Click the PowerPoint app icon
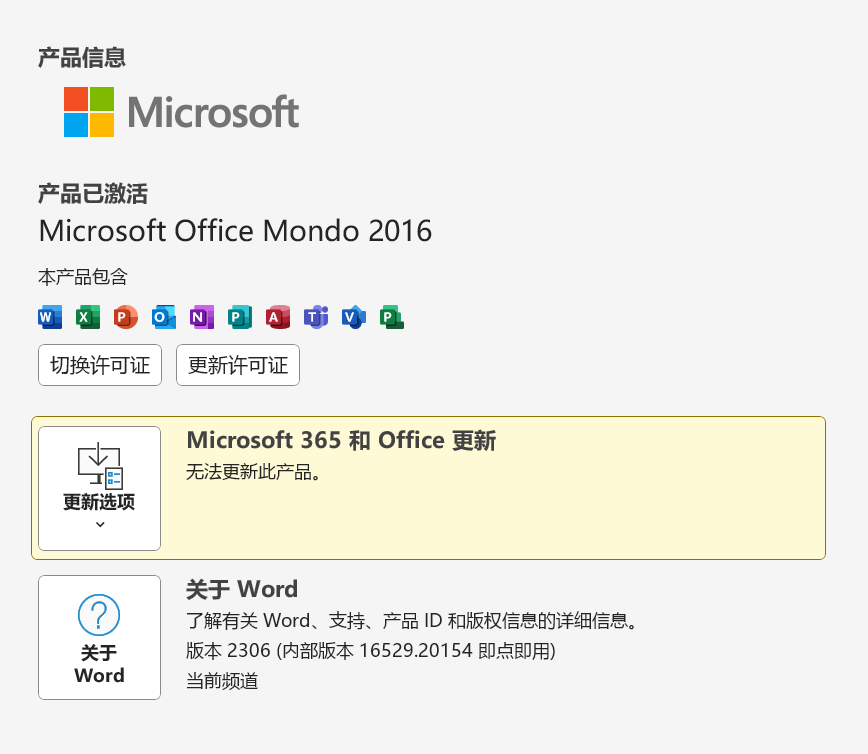Viewport: 868px width, 754px height. [126, 317]
